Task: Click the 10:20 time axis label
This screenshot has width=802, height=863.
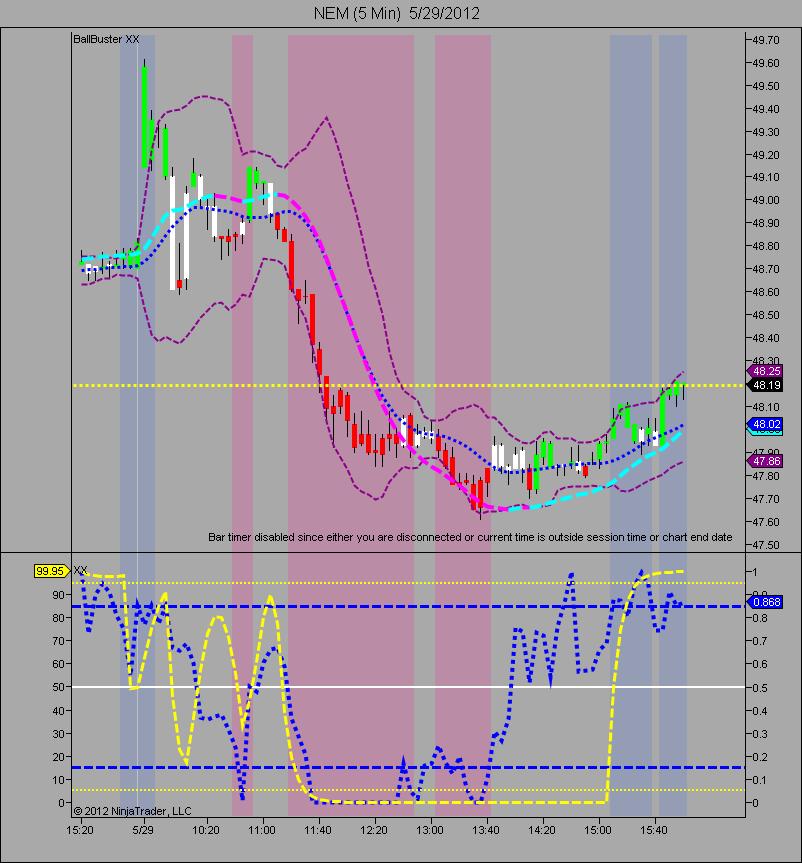Action: tap(206, 829)
